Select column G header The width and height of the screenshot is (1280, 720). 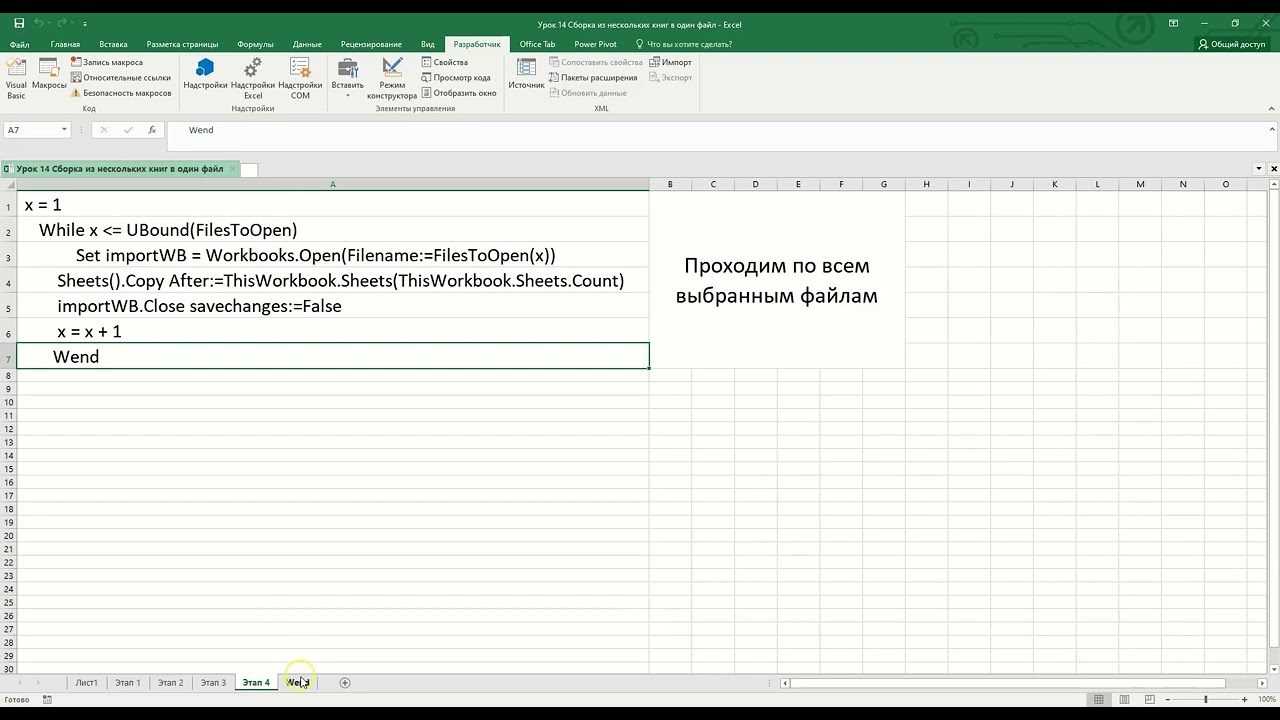click(x=884, y=184)
